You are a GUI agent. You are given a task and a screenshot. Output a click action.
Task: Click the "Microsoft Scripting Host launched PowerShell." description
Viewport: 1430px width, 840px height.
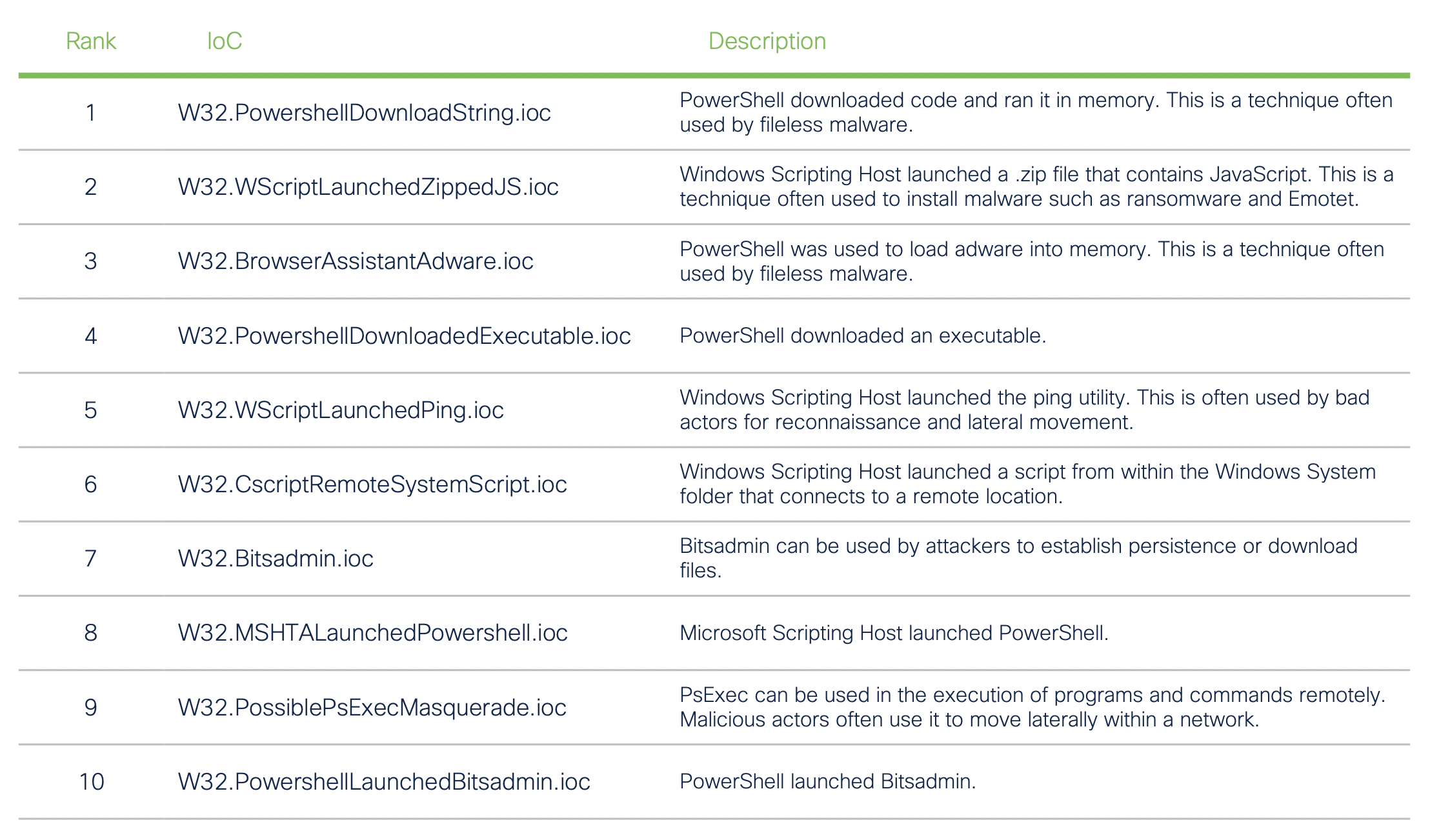click(x=894, y=633)
